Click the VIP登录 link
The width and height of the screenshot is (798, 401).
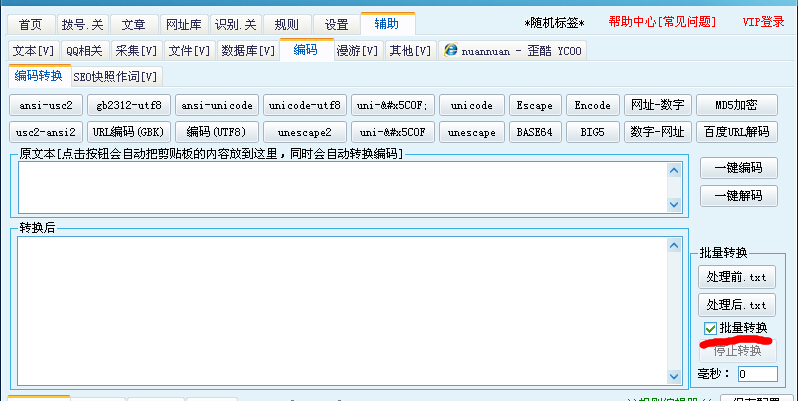coord(763,22)
